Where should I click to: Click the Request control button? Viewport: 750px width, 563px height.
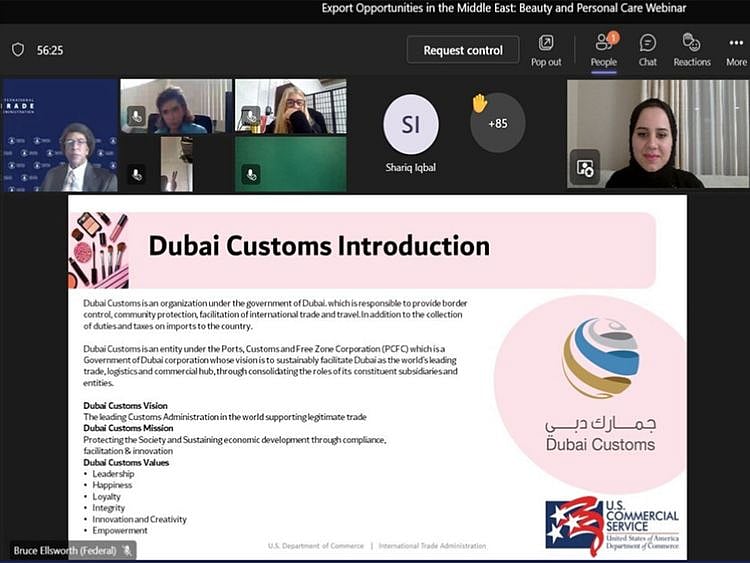pos(463,50)
